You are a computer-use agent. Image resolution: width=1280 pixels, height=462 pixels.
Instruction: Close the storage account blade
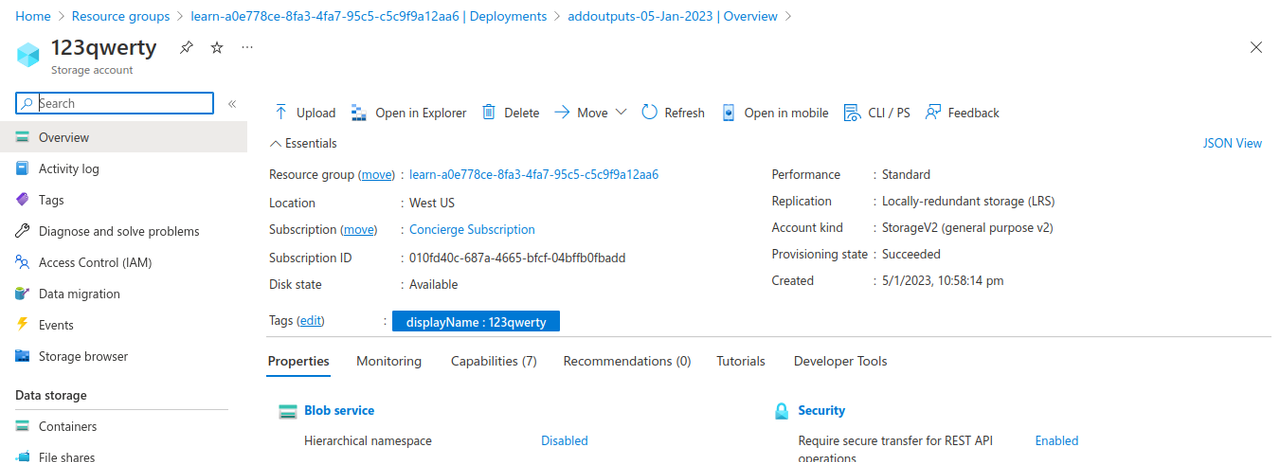coord(1257,47)
